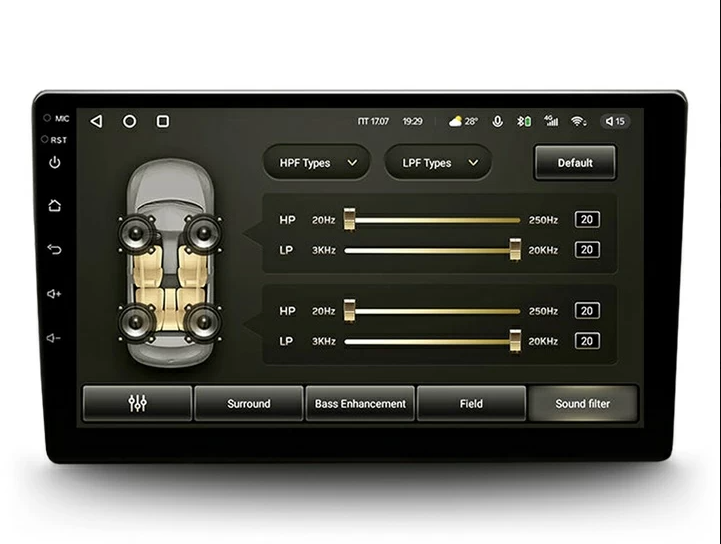Screen dimensions: 721x544
Task: Select the front right speaker
Action: tap(204, 234)
